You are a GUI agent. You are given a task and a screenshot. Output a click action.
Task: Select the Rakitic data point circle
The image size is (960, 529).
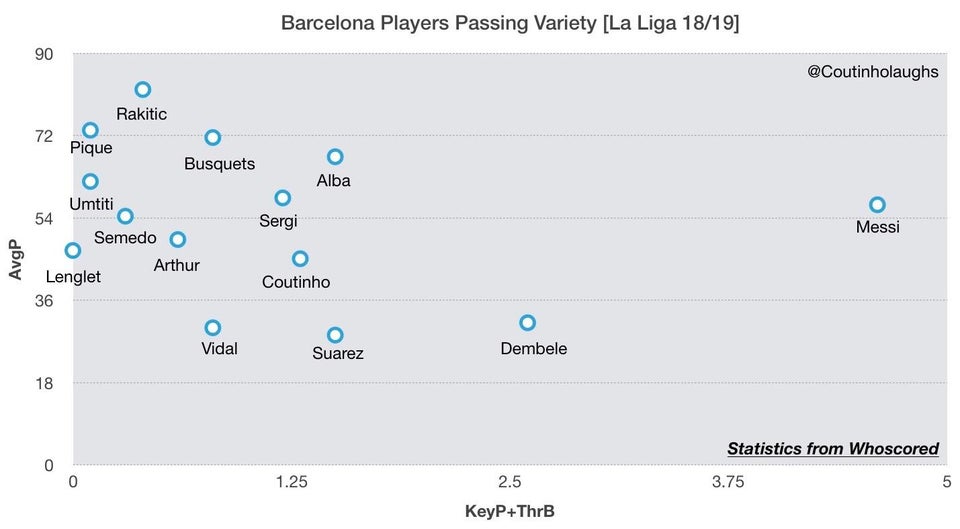143,89
